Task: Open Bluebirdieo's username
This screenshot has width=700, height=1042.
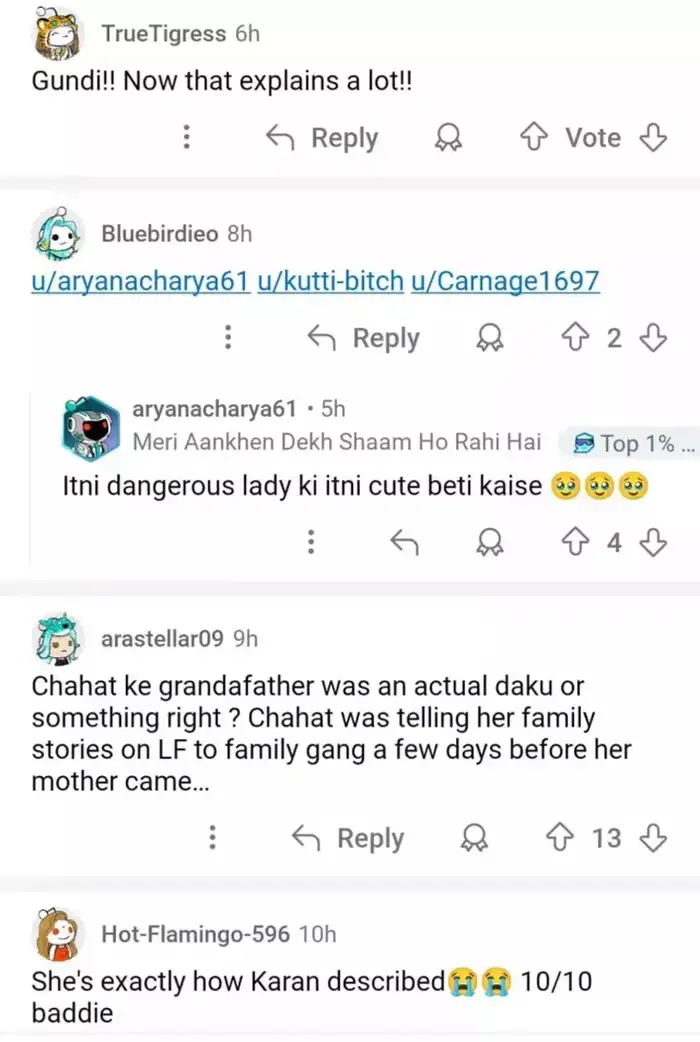Action: click(x=158, y=235)
